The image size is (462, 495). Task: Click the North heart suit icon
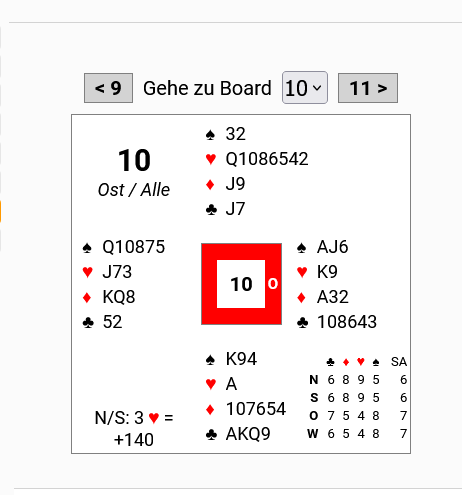(x=211, y=159)
